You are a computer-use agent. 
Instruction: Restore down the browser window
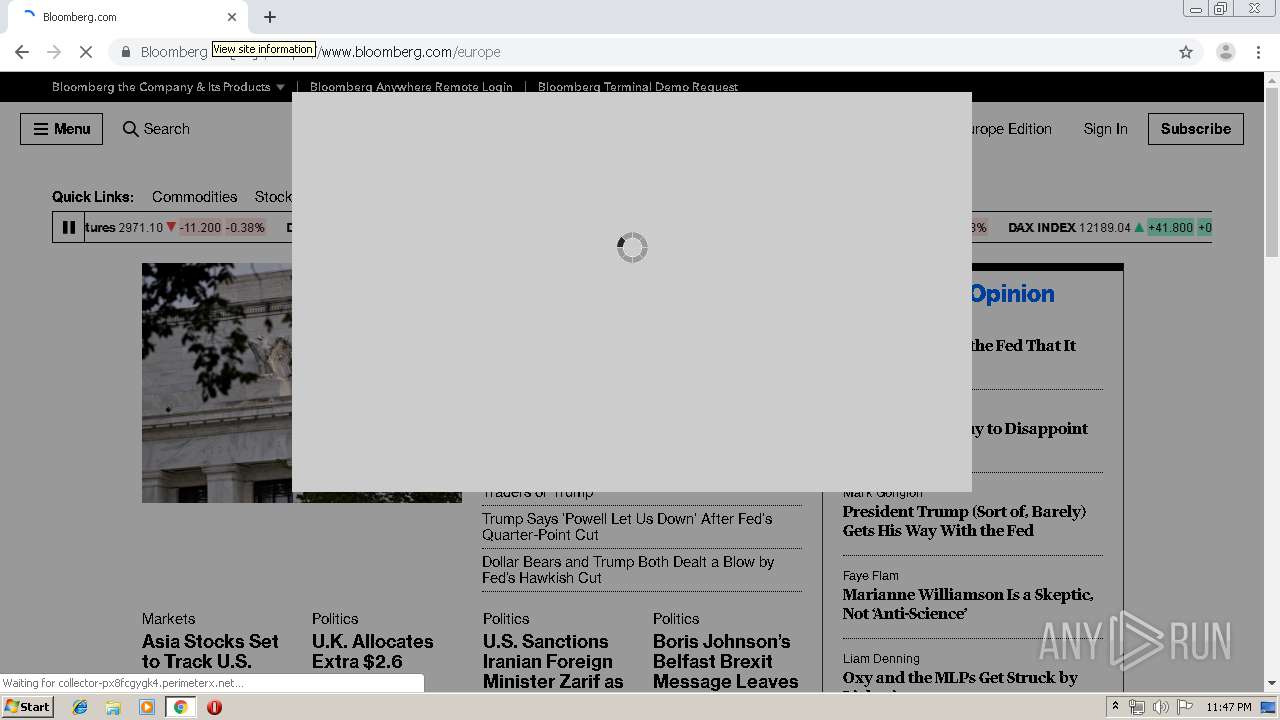pyautogui.click(x=1220, y=9)
